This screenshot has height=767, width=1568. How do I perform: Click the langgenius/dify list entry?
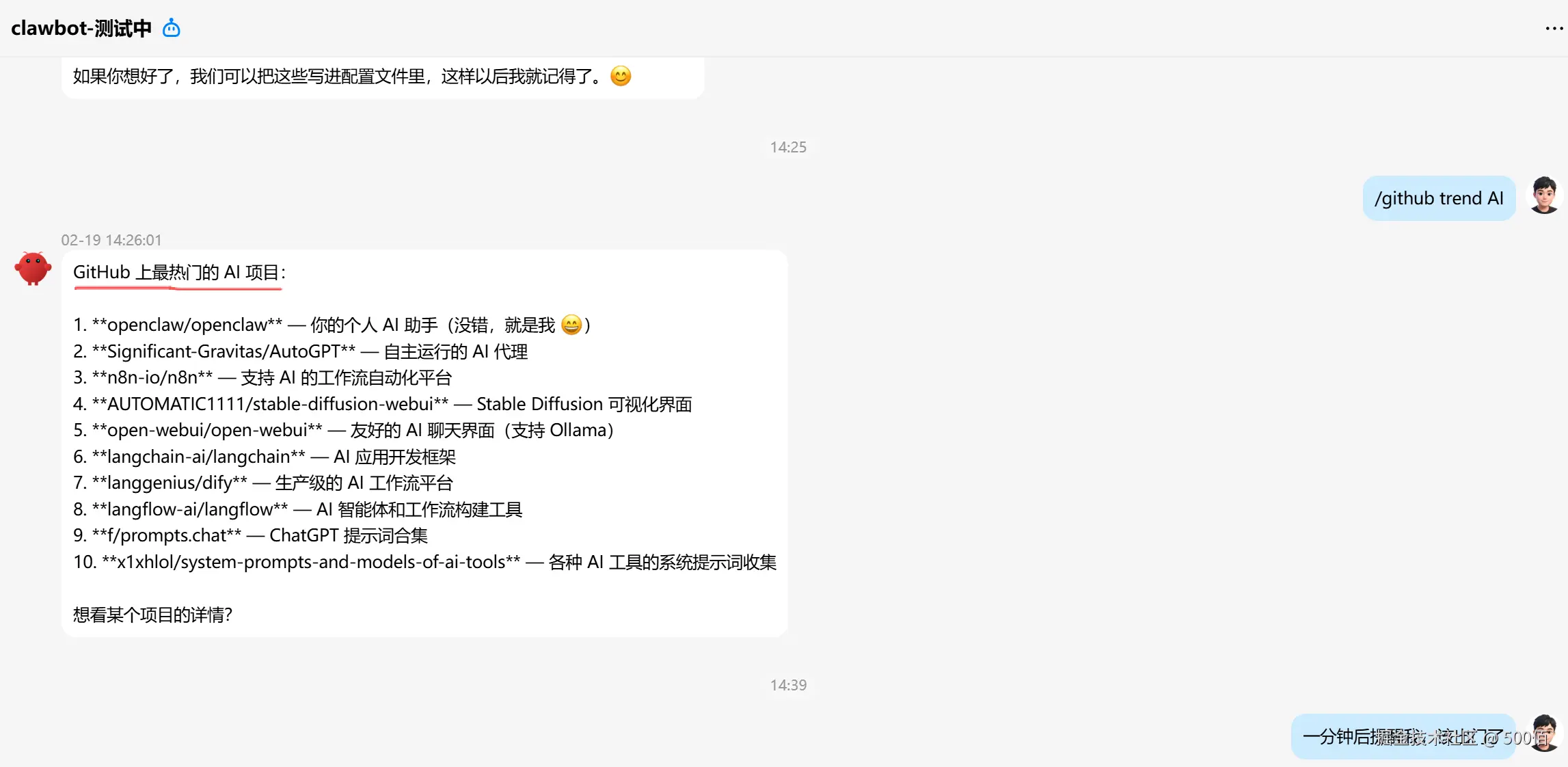pos(263,483)
